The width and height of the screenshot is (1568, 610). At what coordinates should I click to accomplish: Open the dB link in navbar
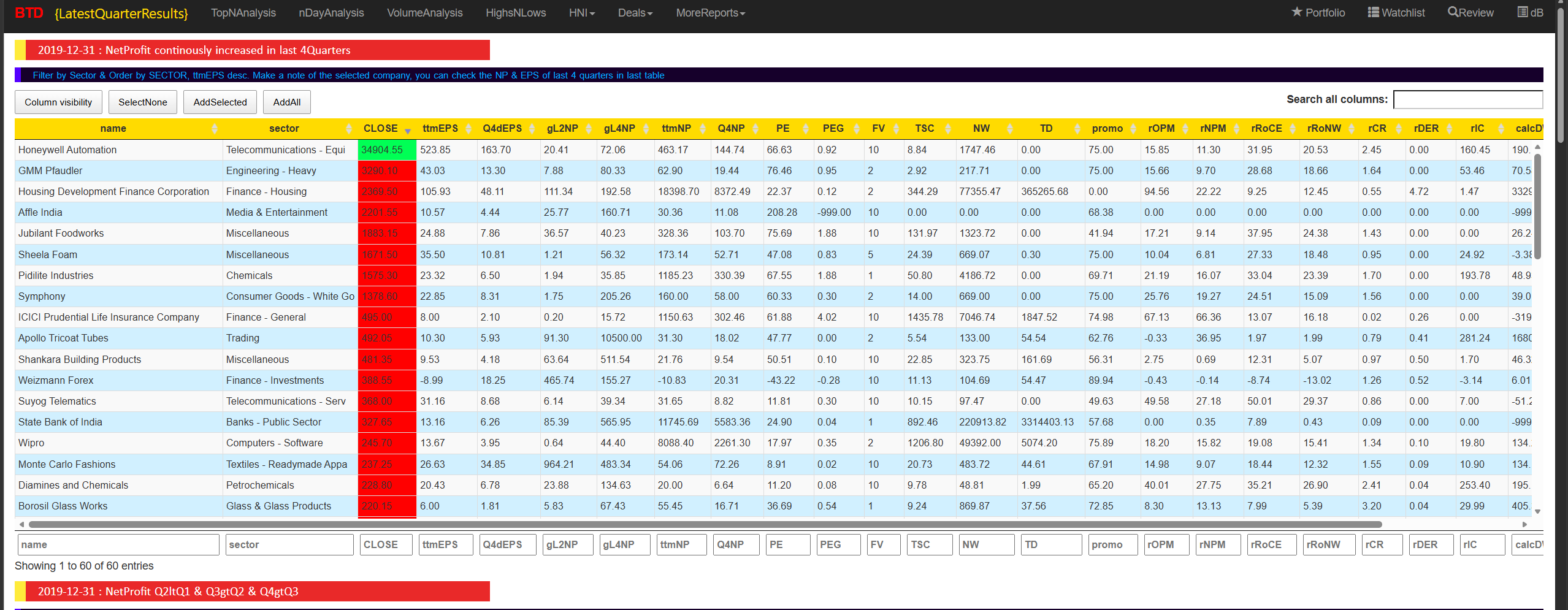coord(1531,12)
